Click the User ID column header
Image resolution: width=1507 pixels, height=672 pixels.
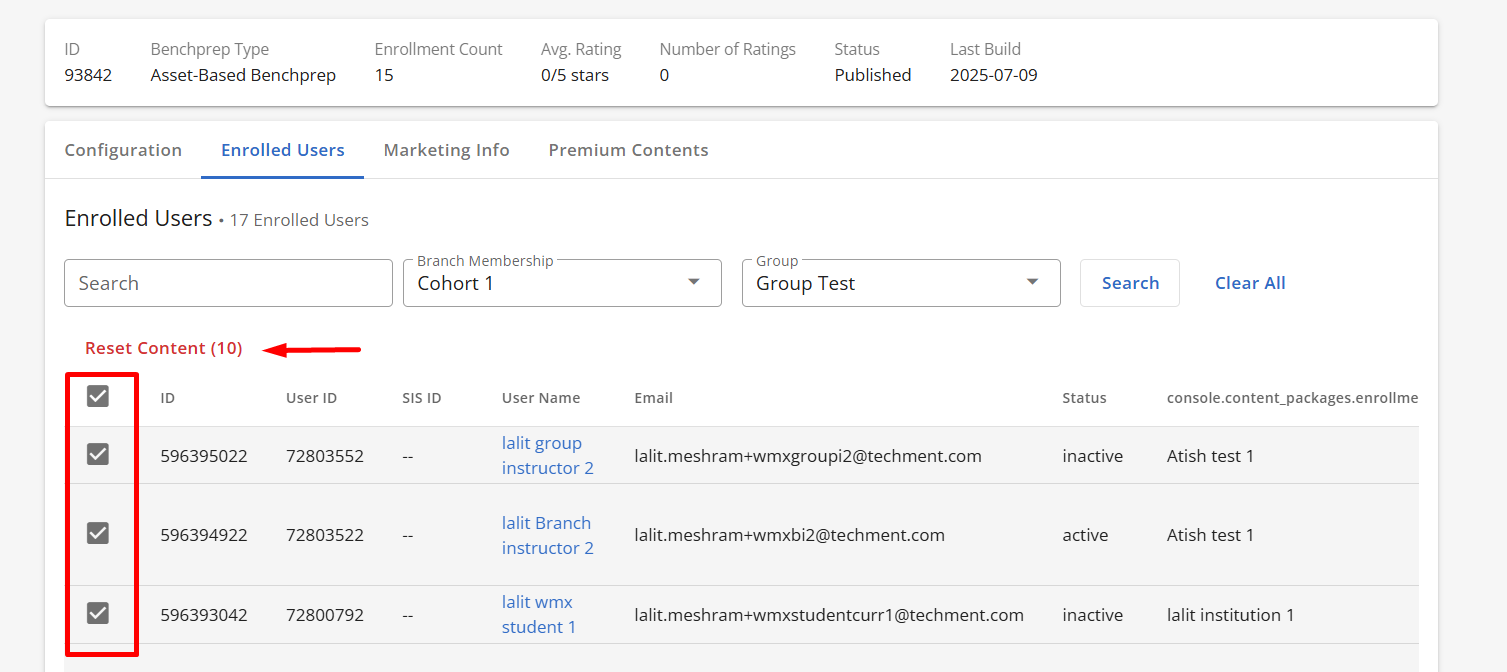pos(311,398)
